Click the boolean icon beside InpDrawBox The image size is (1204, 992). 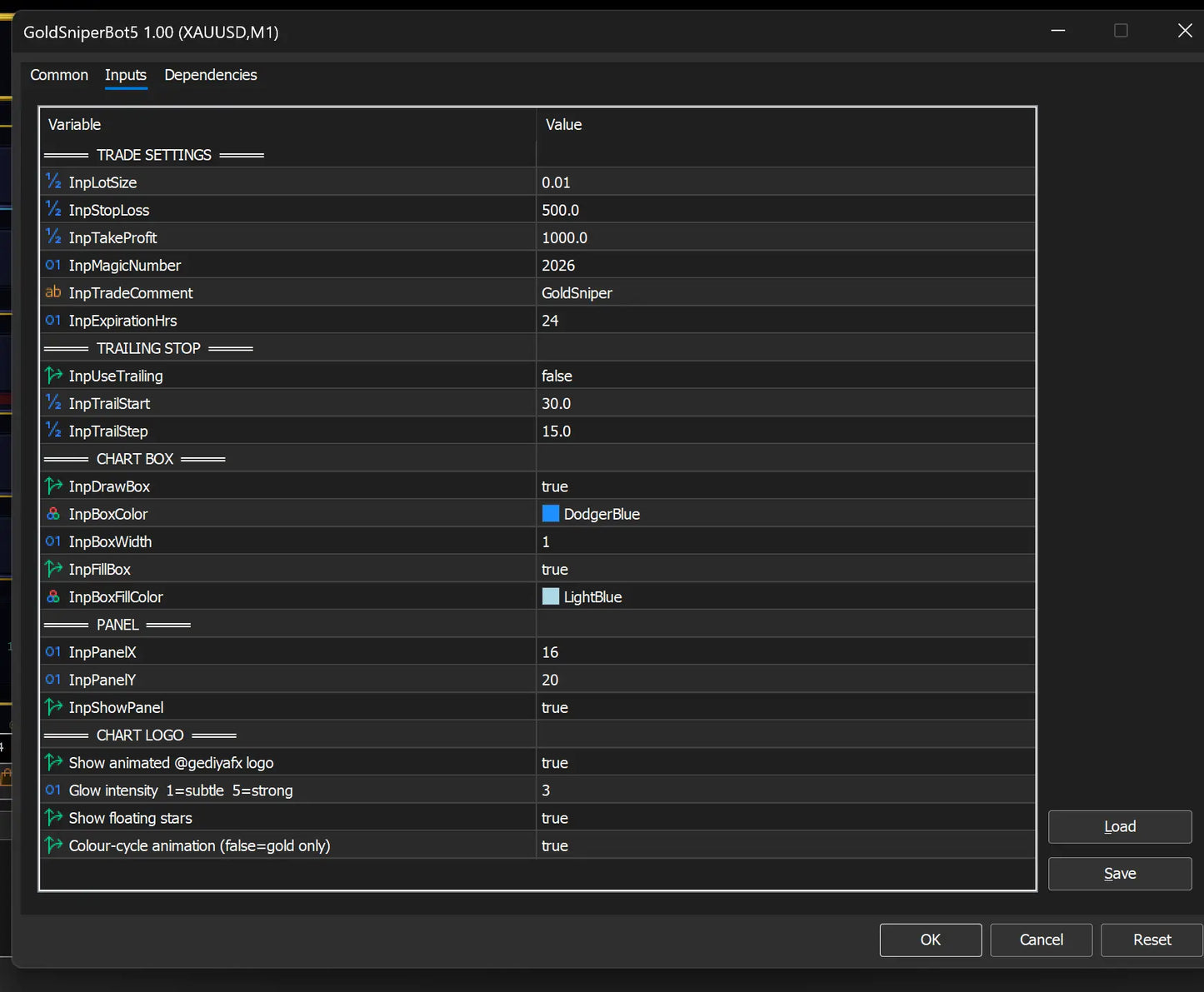coord(53,486)
